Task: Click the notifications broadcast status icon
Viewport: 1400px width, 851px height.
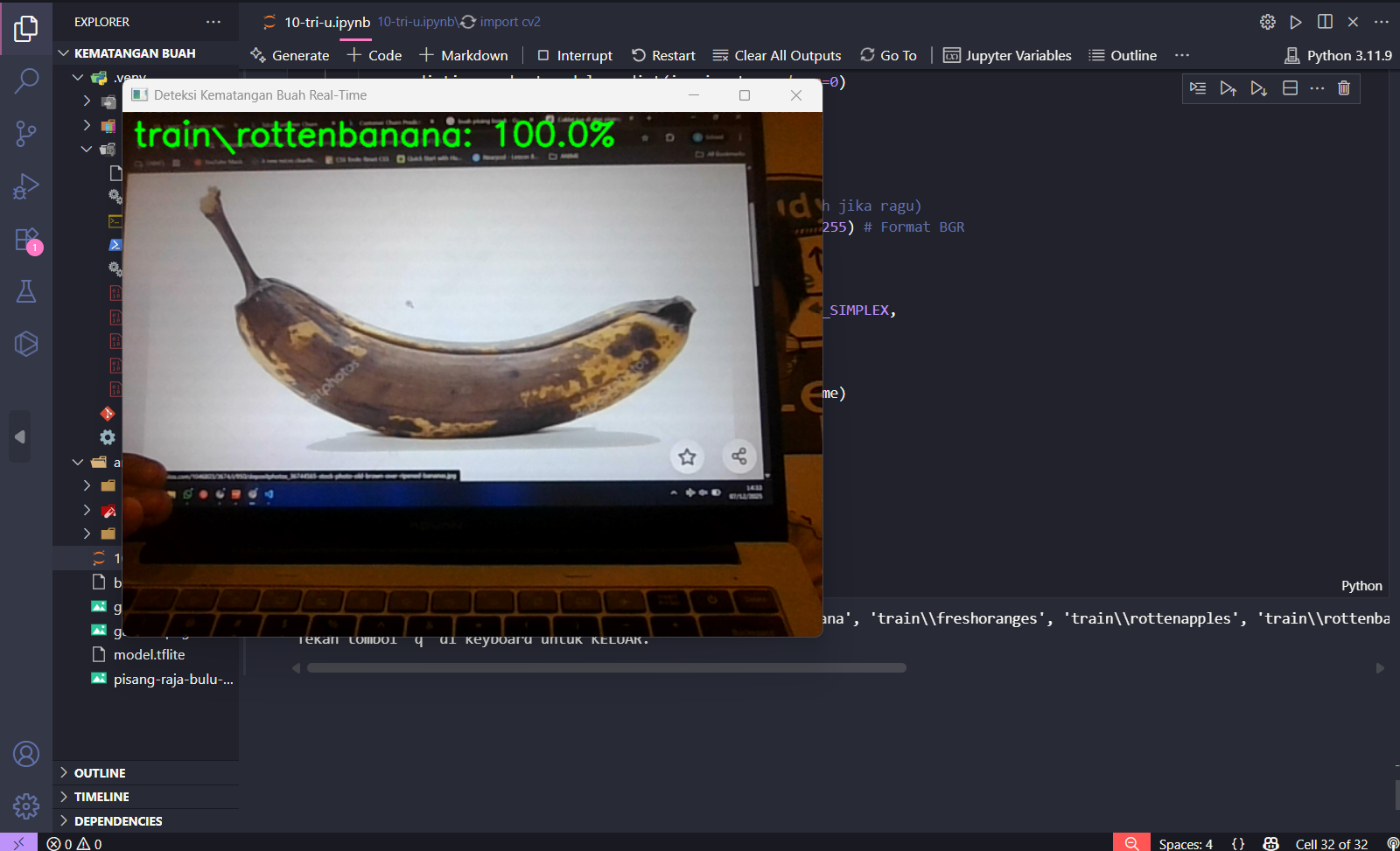Action: tap(1392, 843)
